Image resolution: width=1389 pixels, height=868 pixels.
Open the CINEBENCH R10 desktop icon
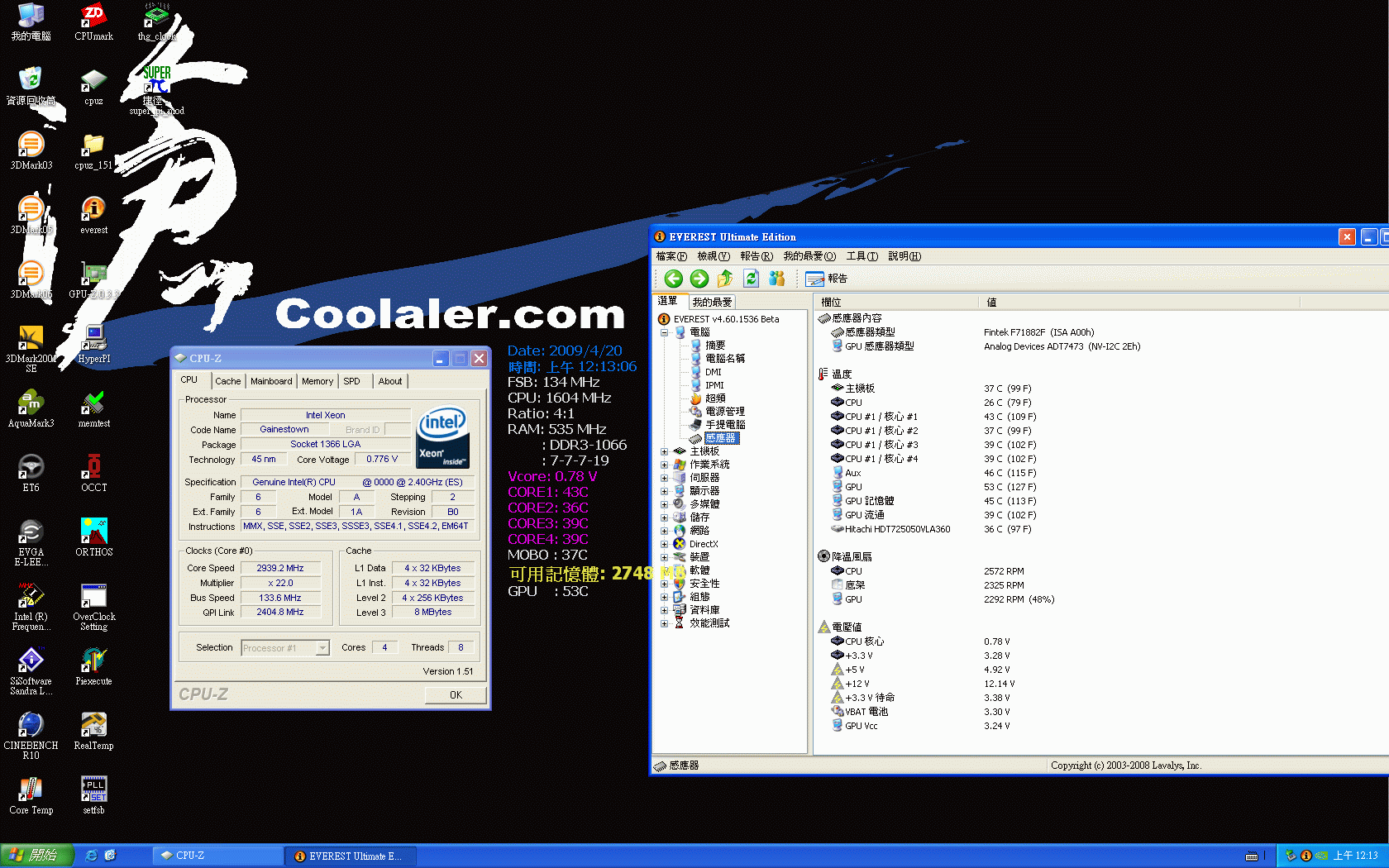(31, 737)
